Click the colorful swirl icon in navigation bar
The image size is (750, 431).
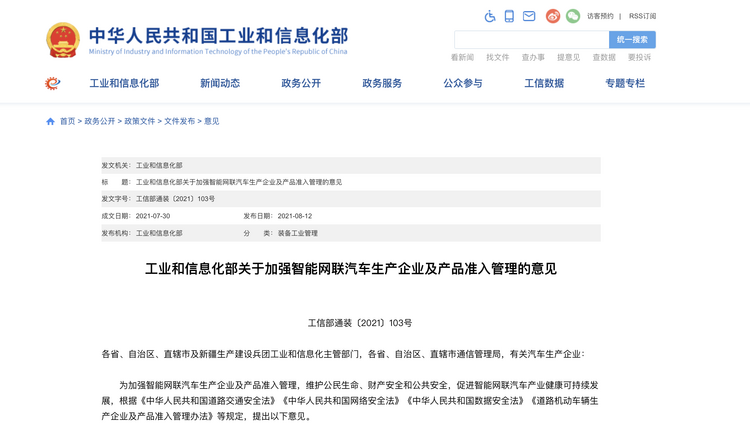53,83
